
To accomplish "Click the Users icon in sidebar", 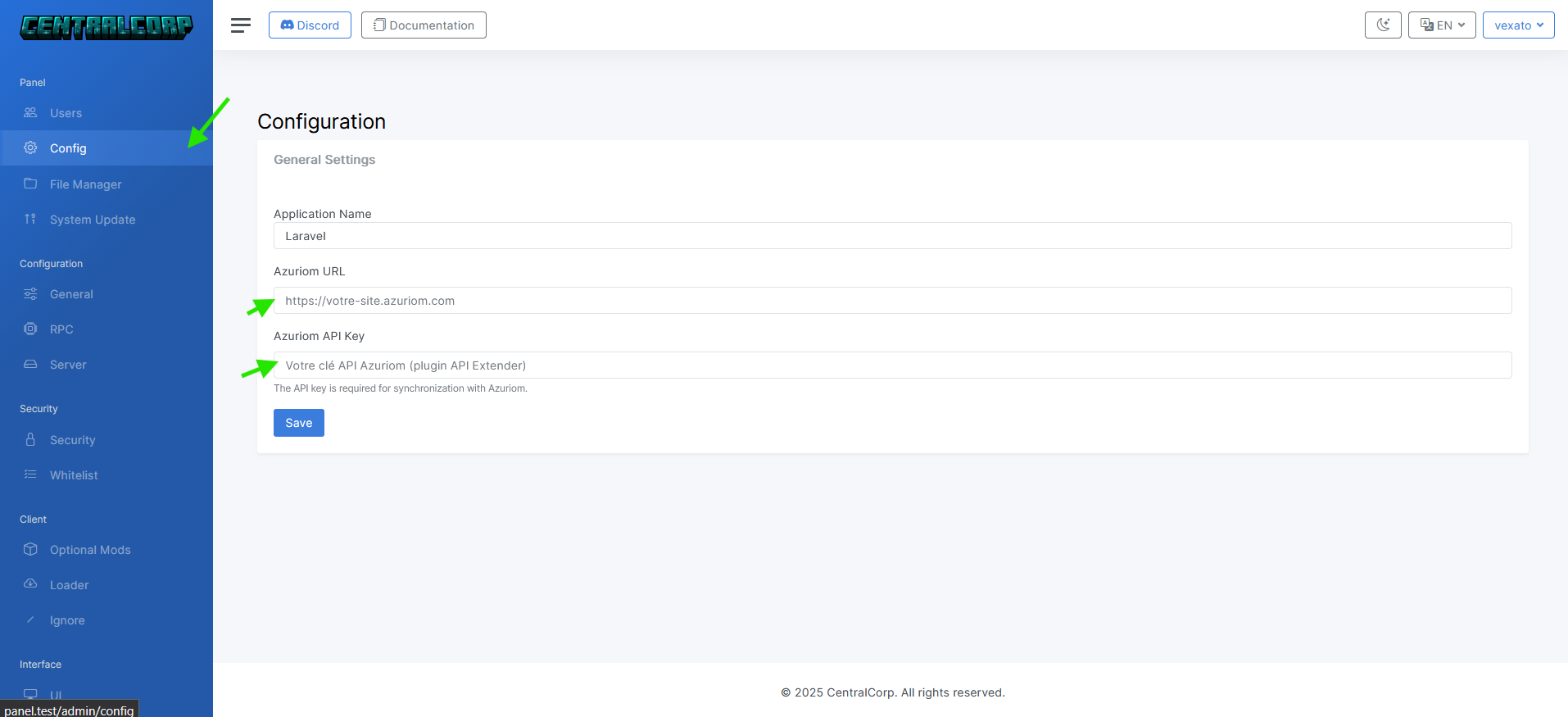I will [30, 113].
